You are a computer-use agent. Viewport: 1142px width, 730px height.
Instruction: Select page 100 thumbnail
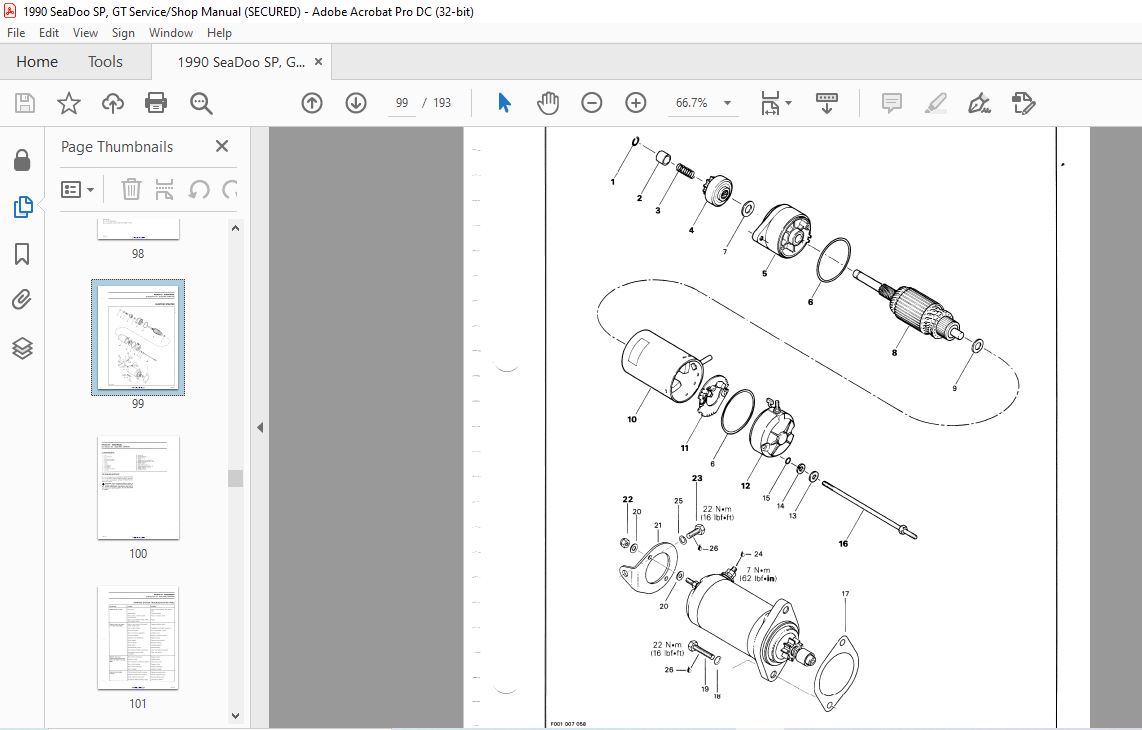[x=138, y=487]
